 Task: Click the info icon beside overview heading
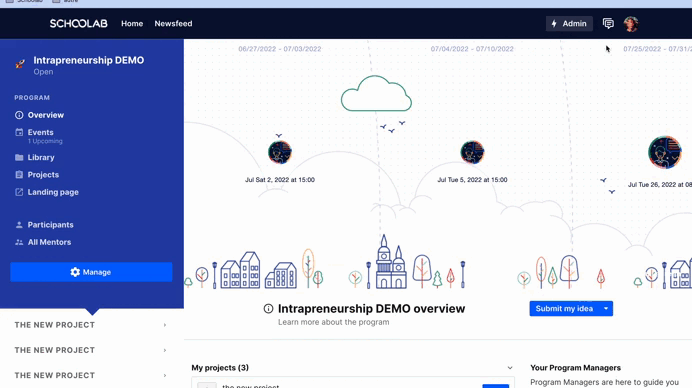coord(268,309)
